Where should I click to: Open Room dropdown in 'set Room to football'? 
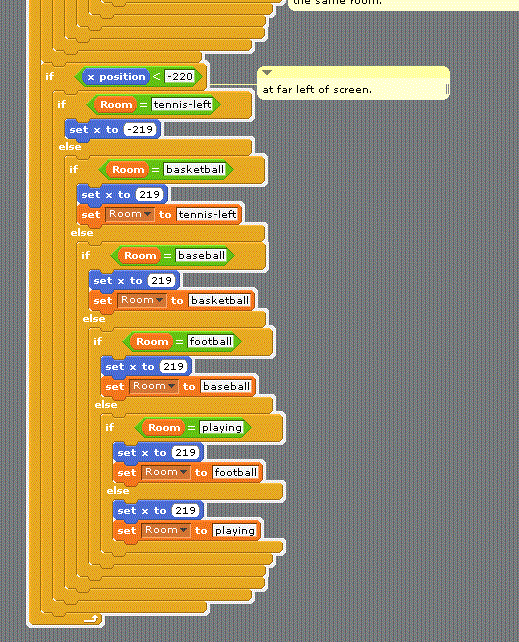pyautogui.click(x=165, y=472)
